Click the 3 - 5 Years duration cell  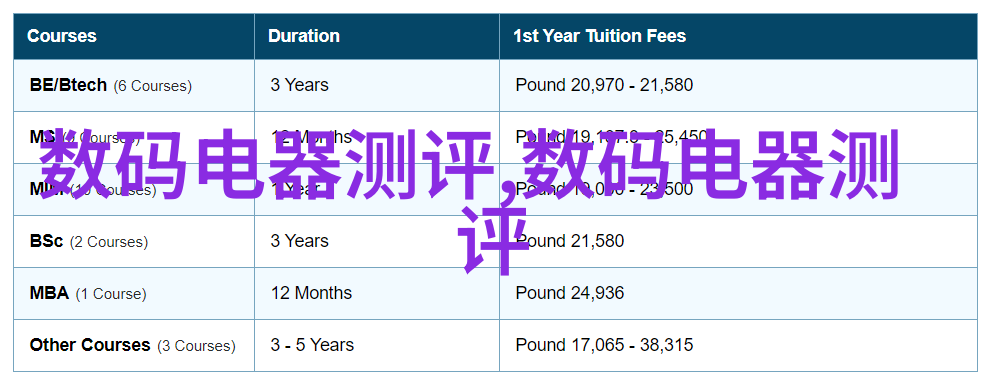pos(312,345)
